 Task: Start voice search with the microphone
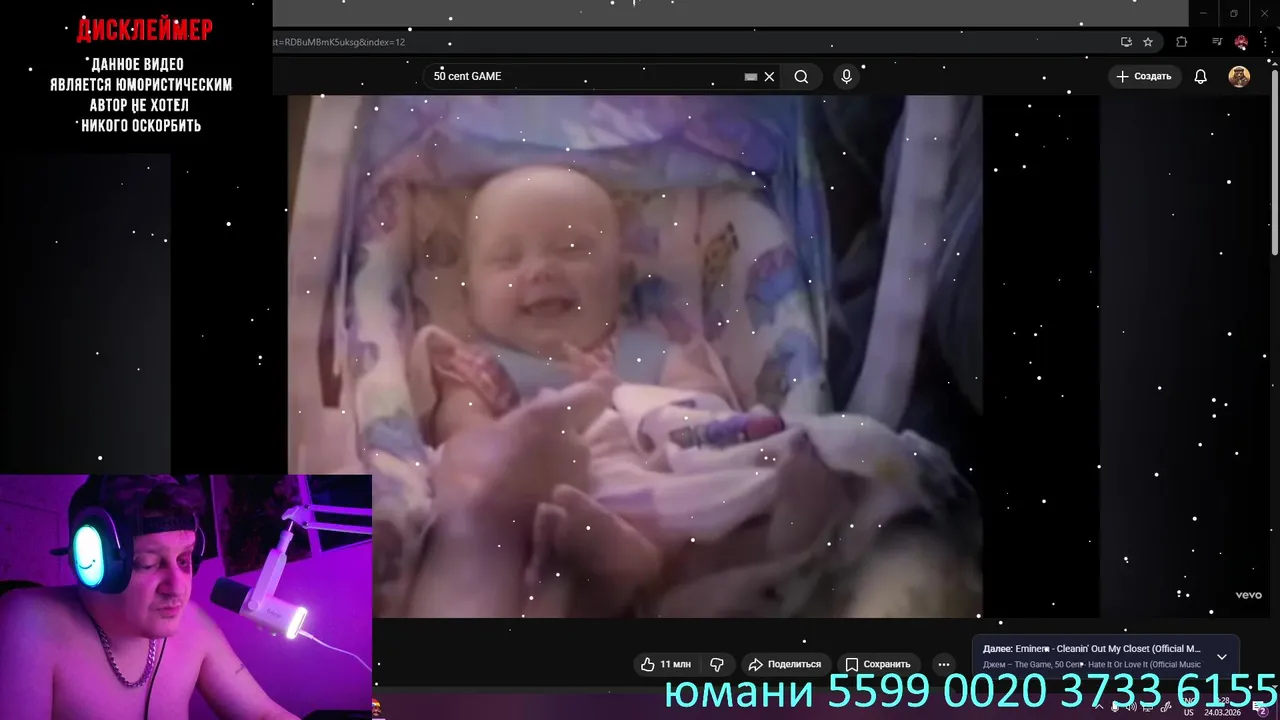coord(847,77)
